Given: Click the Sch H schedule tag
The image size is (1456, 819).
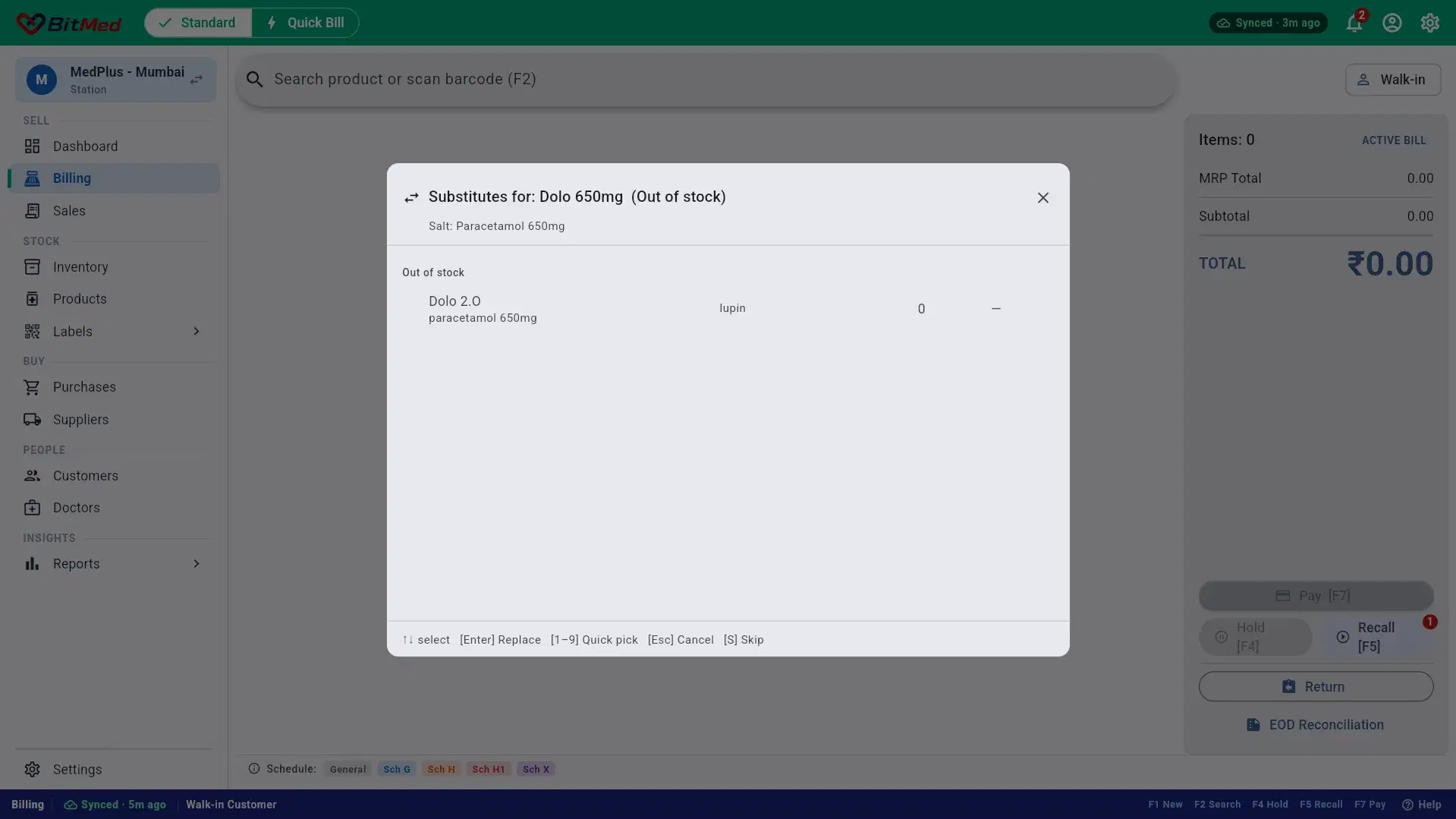Looking at the screenshot, I should point(441,770).
